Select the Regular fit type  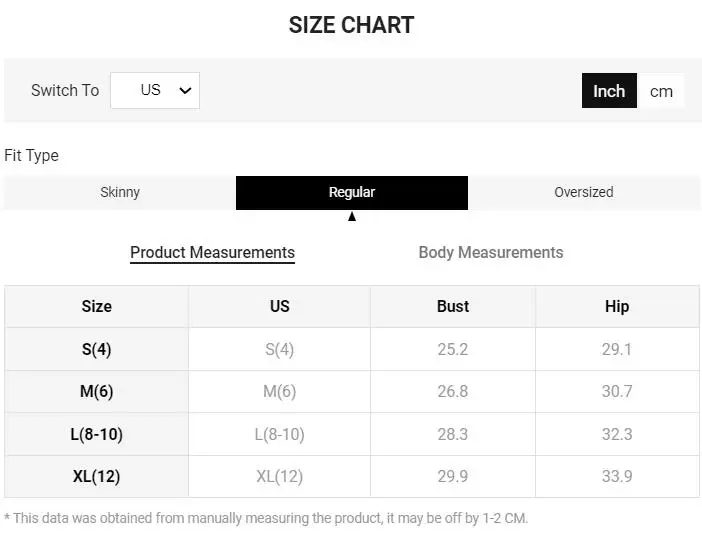352,192
